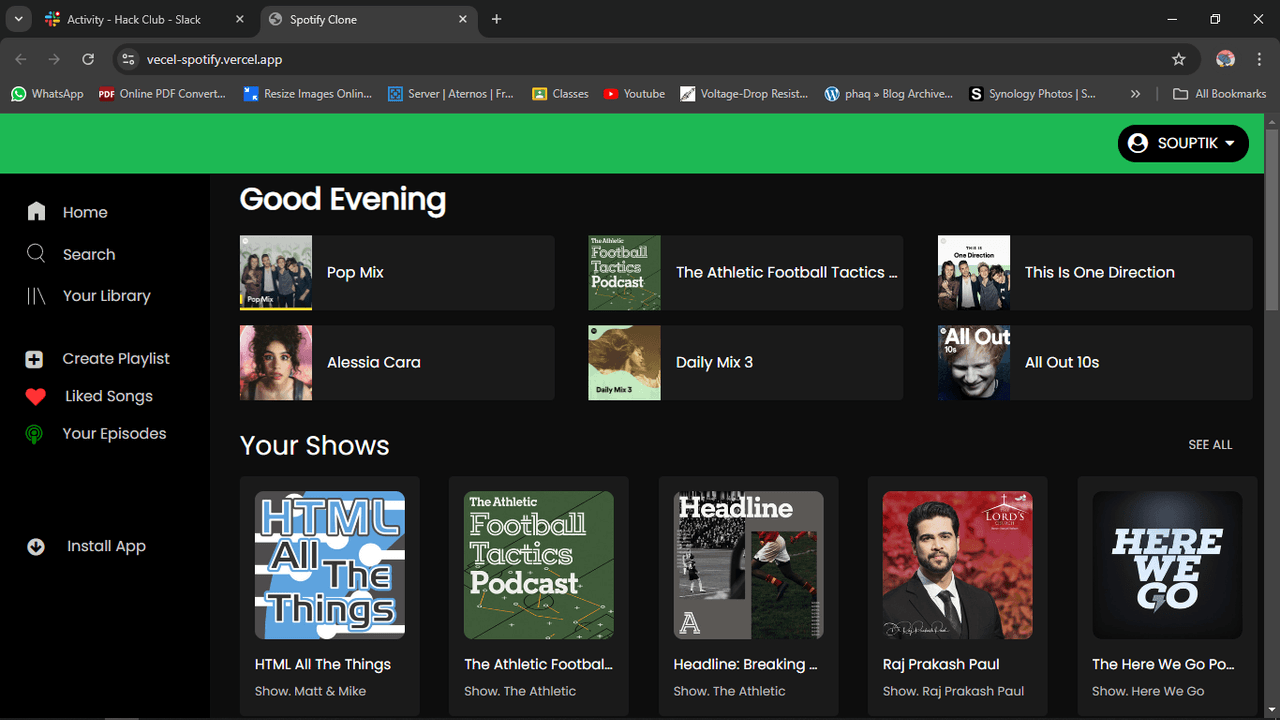Screen dimensions: 1280x720
Task: Reload the Spotify Clone page
Action: tap(88, 59)
